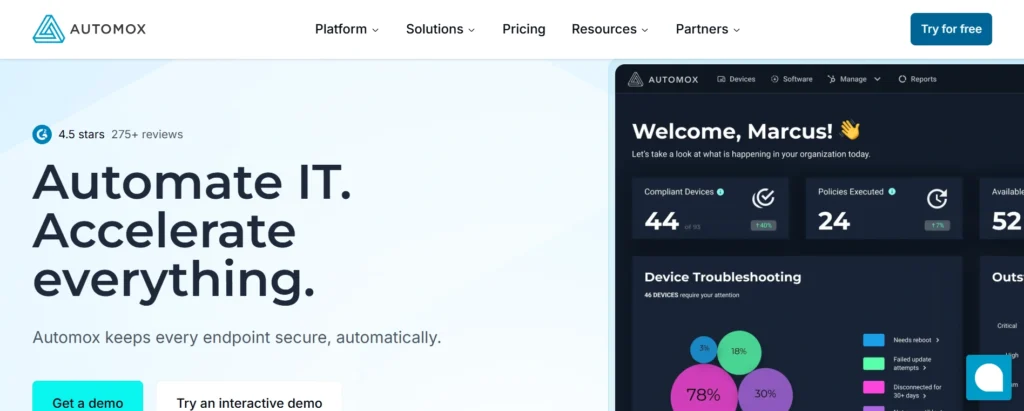
Task: Expand the Solutions menu
Action: coord(441,29)
